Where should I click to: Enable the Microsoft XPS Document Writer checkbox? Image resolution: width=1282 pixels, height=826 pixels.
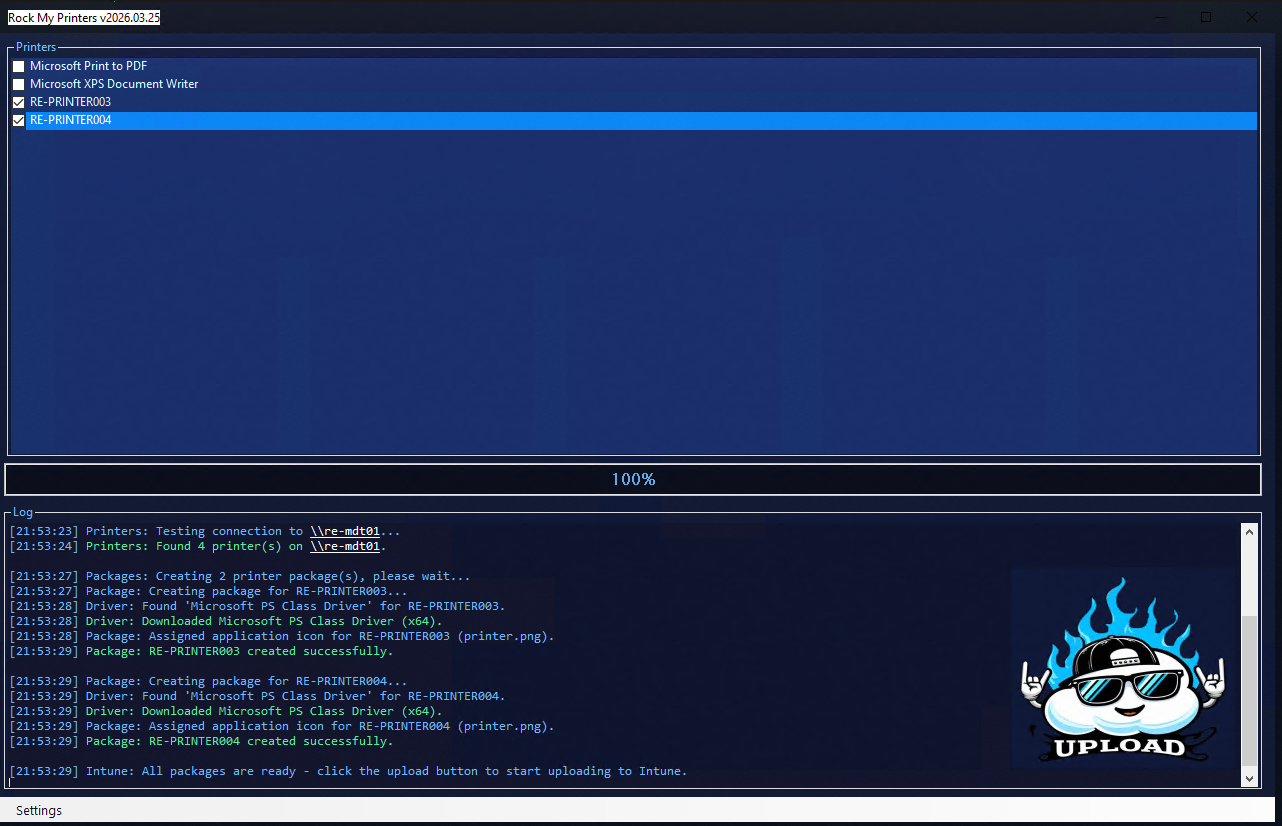coord(18,84)
